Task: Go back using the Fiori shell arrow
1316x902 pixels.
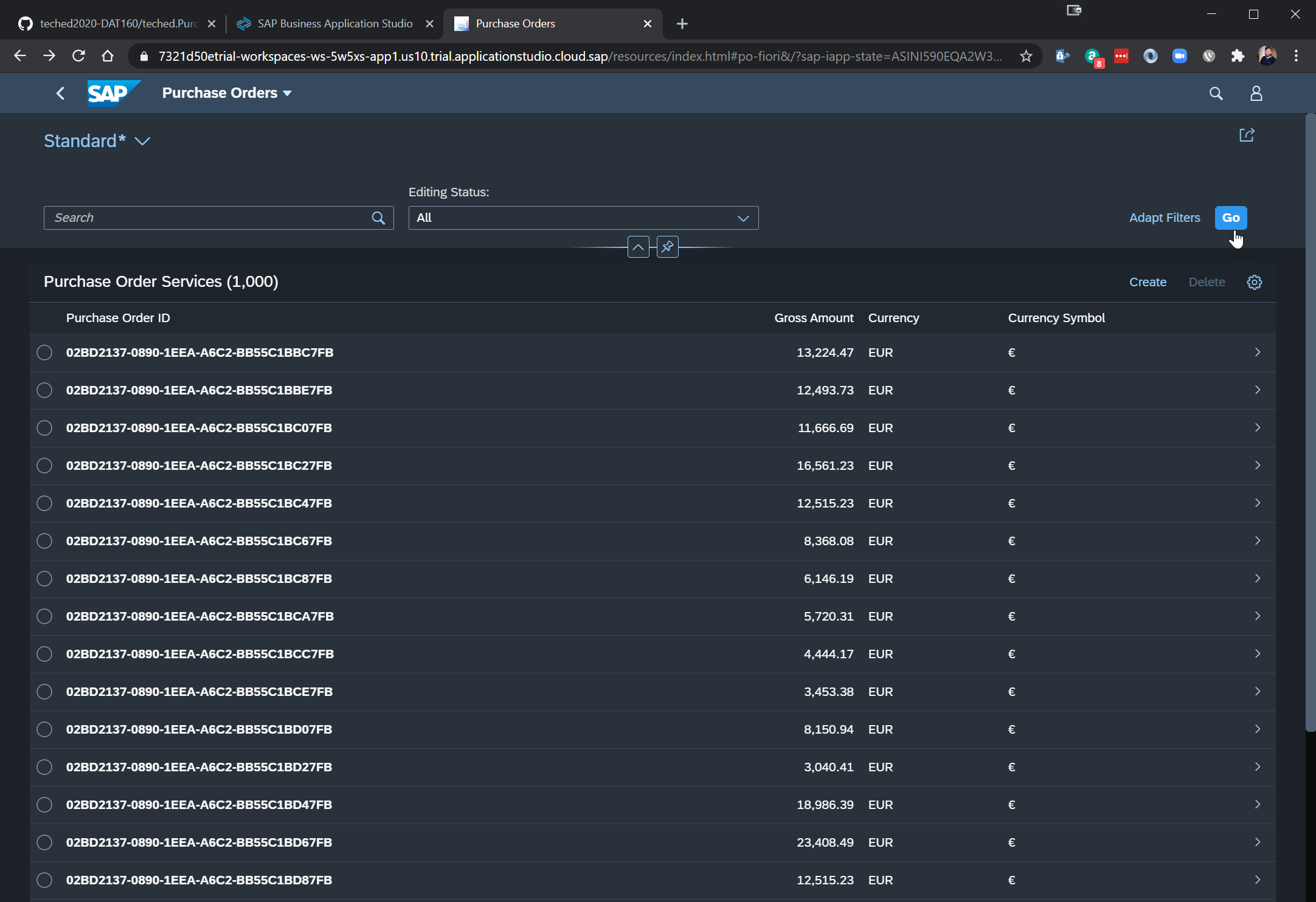Action: (x=60, y=93)
